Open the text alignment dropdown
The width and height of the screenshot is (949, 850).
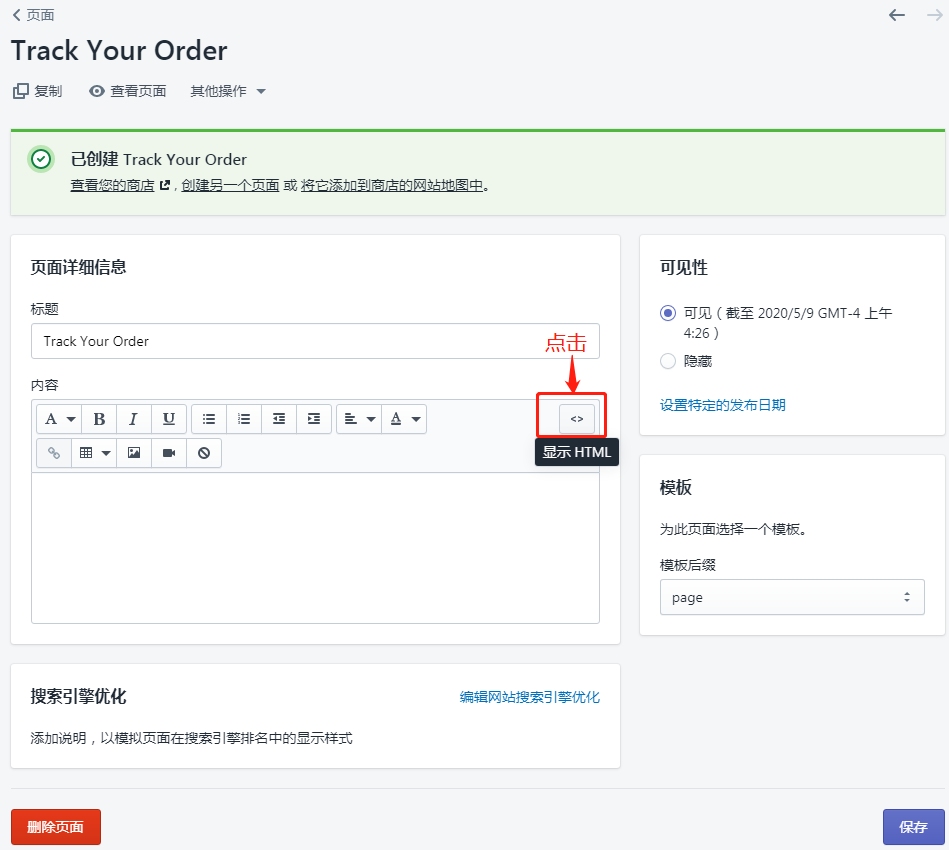(358, 418)
